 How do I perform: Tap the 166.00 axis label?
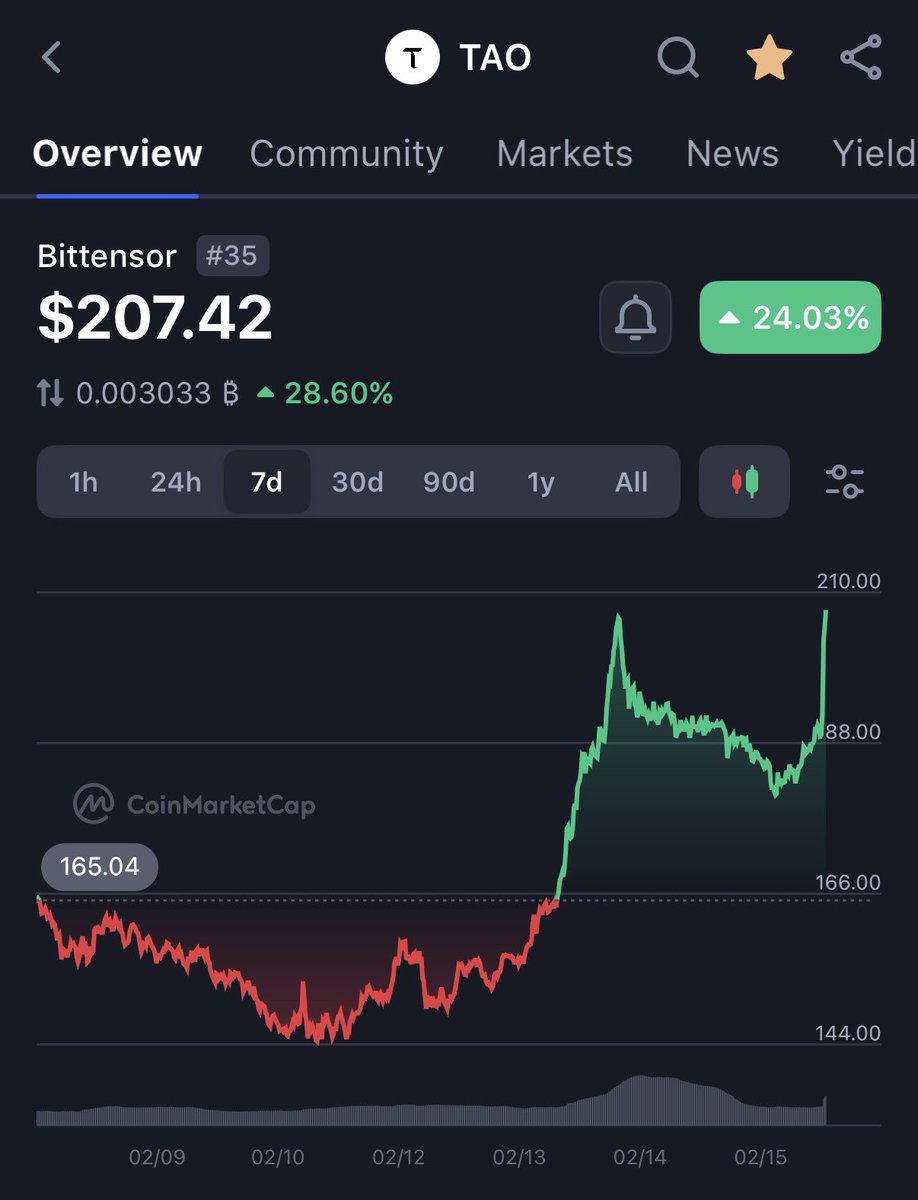click(x=847, y=882)
